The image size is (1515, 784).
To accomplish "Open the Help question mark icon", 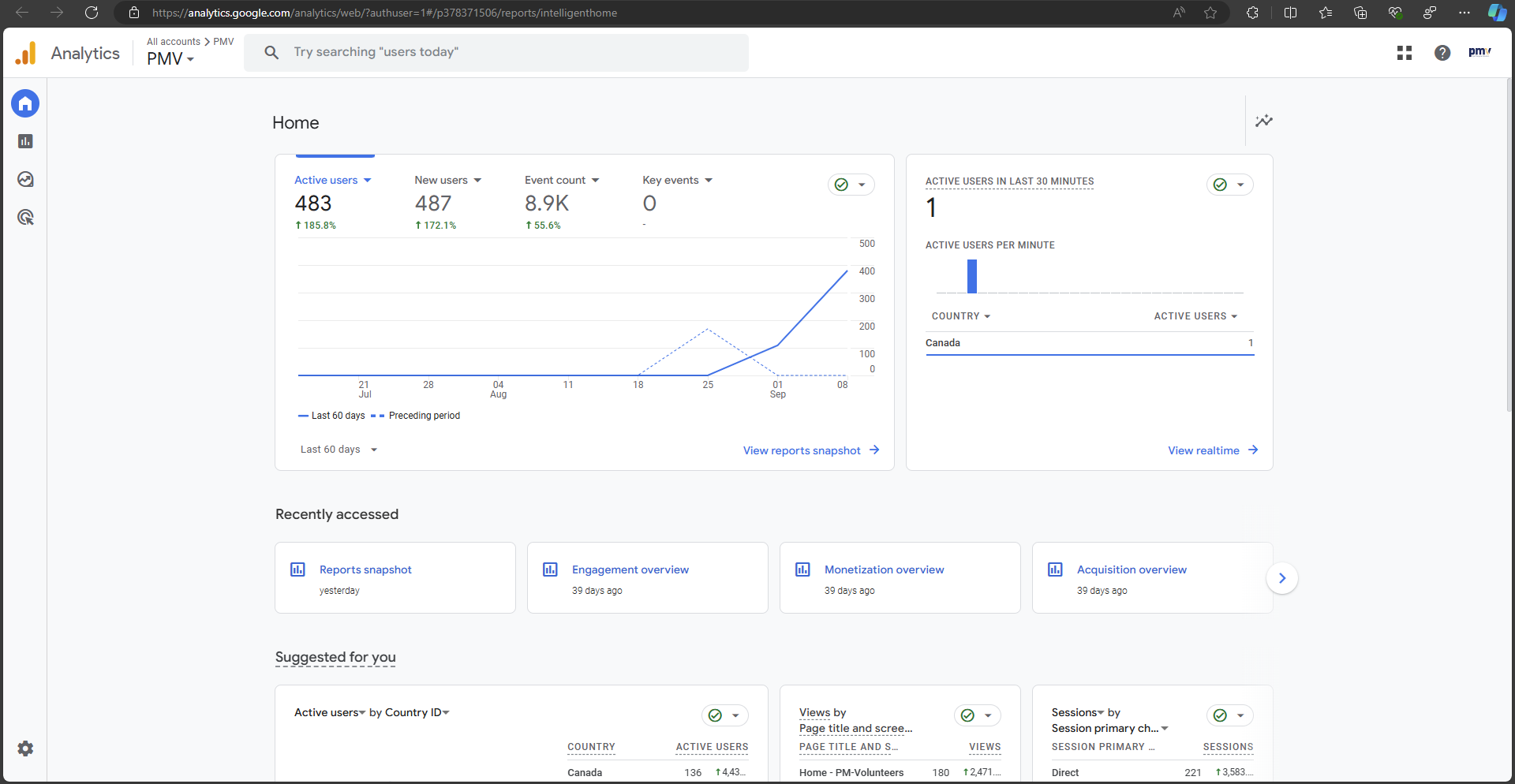I will point(1442,53).
